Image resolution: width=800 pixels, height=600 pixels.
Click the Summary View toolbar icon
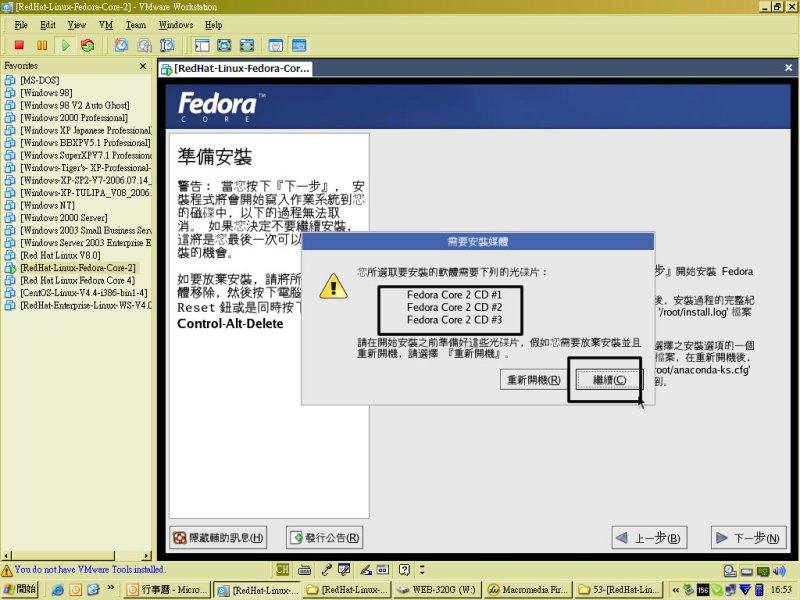click(x=276, y=45)
